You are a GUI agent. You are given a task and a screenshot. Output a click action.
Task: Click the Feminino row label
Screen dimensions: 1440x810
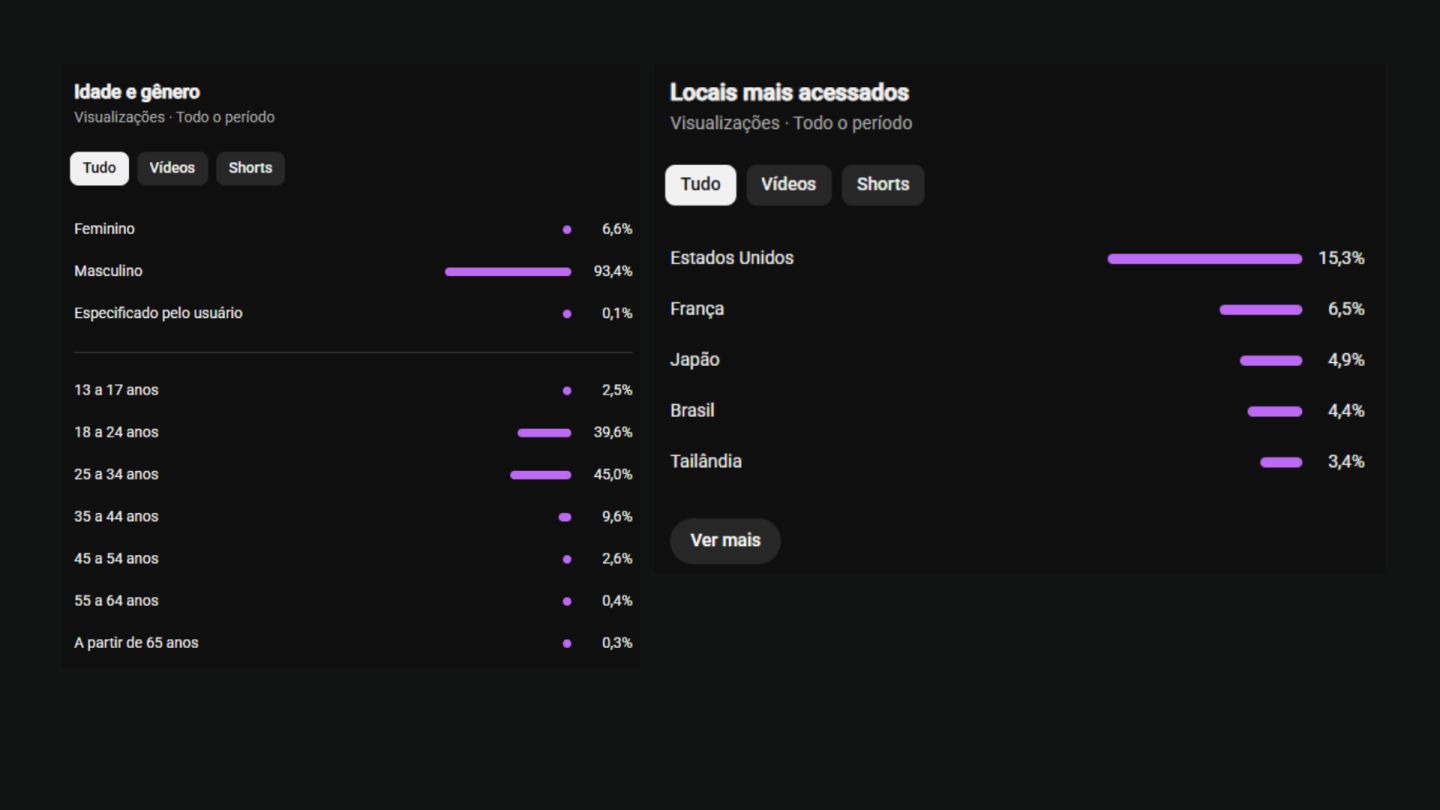[x=104, y=229]
